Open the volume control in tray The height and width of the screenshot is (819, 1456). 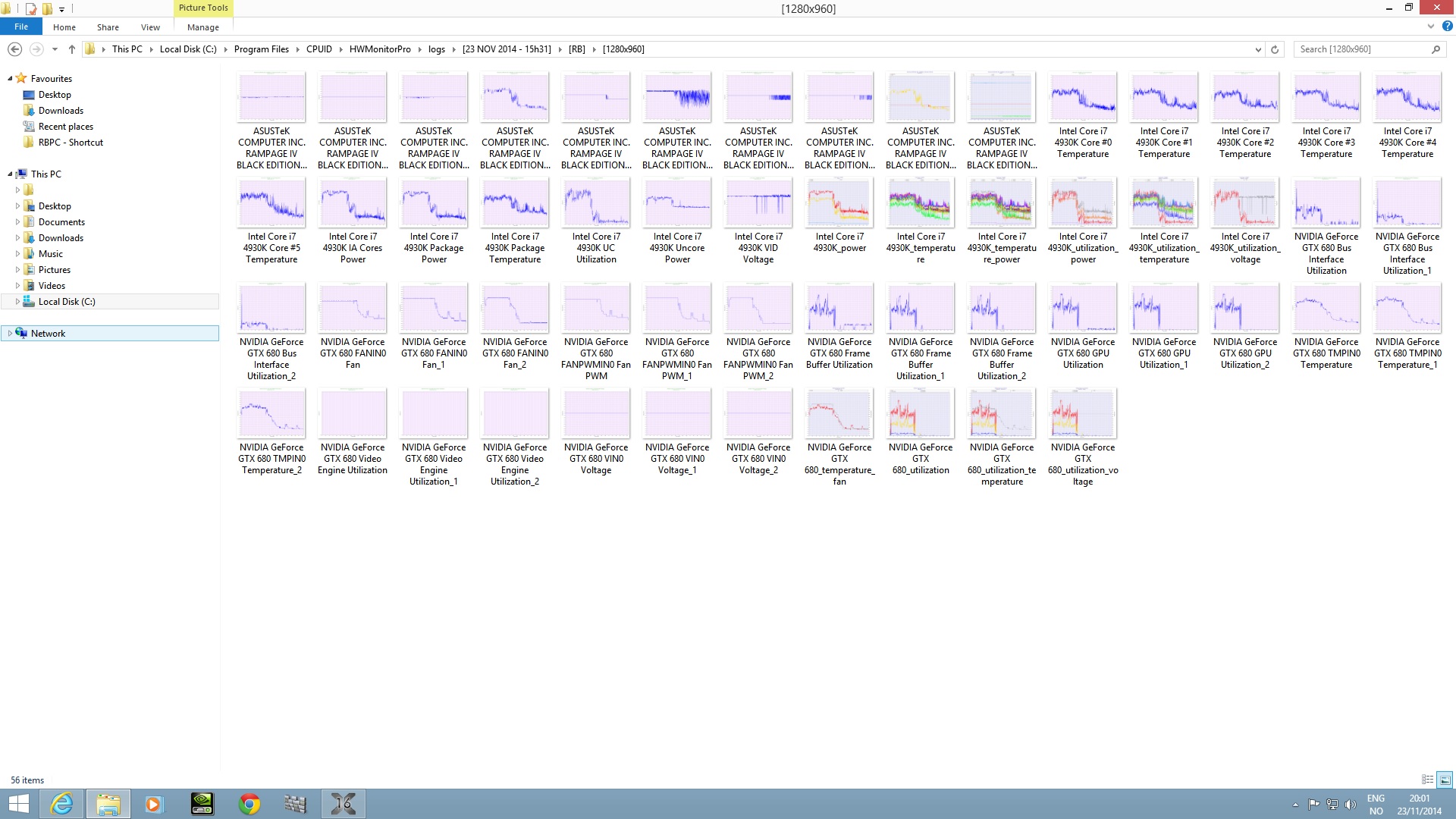coord(1350,805)
